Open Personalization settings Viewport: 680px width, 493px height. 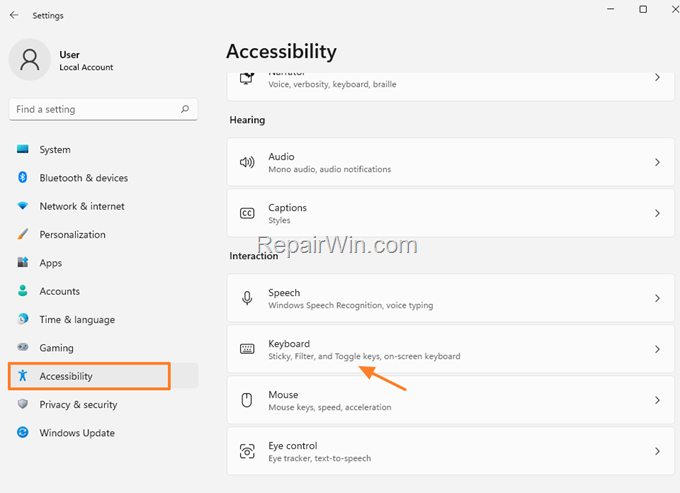(103, 235)
